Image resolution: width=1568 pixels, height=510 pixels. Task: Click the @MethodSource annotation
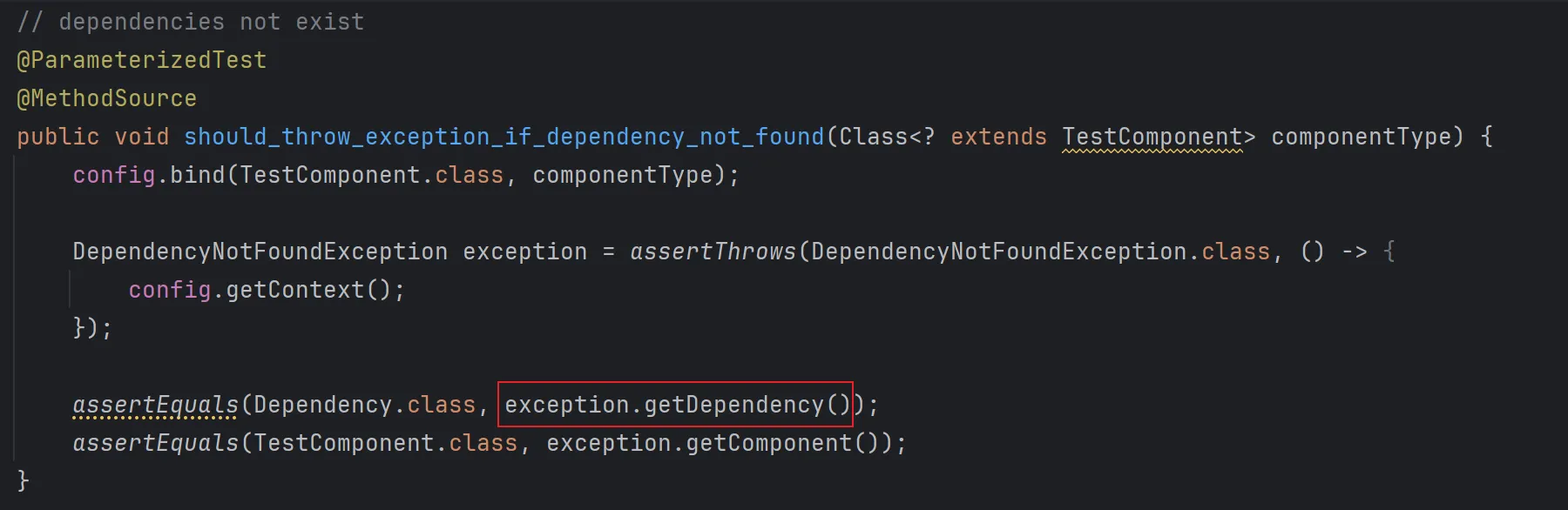coord(106,98)
